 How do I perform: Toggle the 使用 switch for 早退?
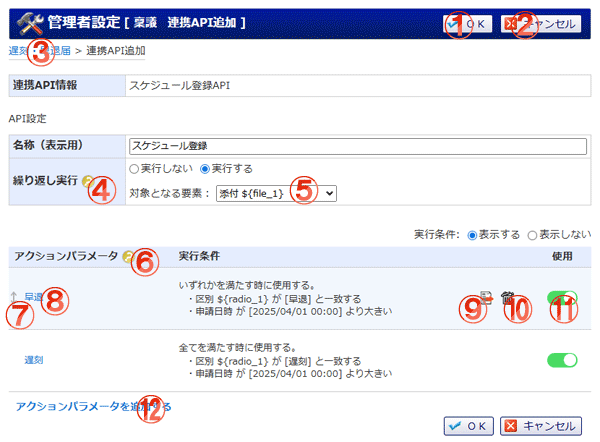coord(562,298)
